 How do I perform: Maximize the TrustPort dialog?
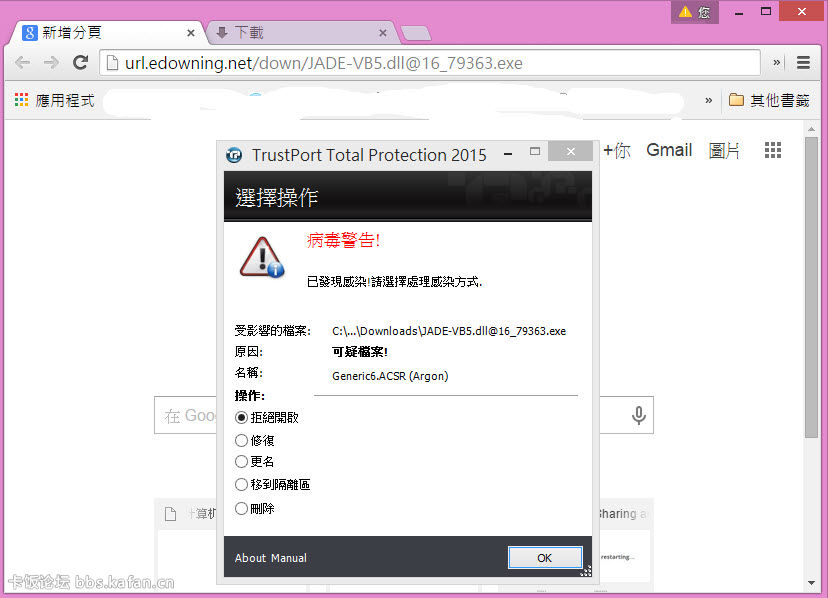[535, 152]
